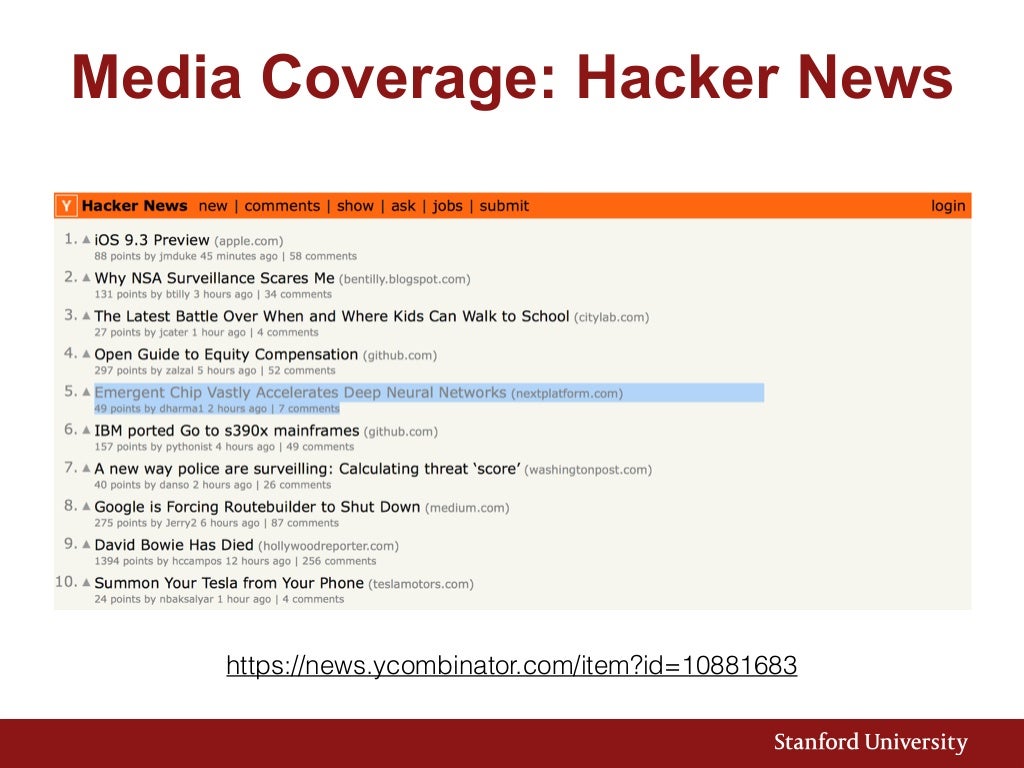Click the 12 hours ago timestamp
The width and height of the screenshot is (1024, 768).
pos(258,561)
